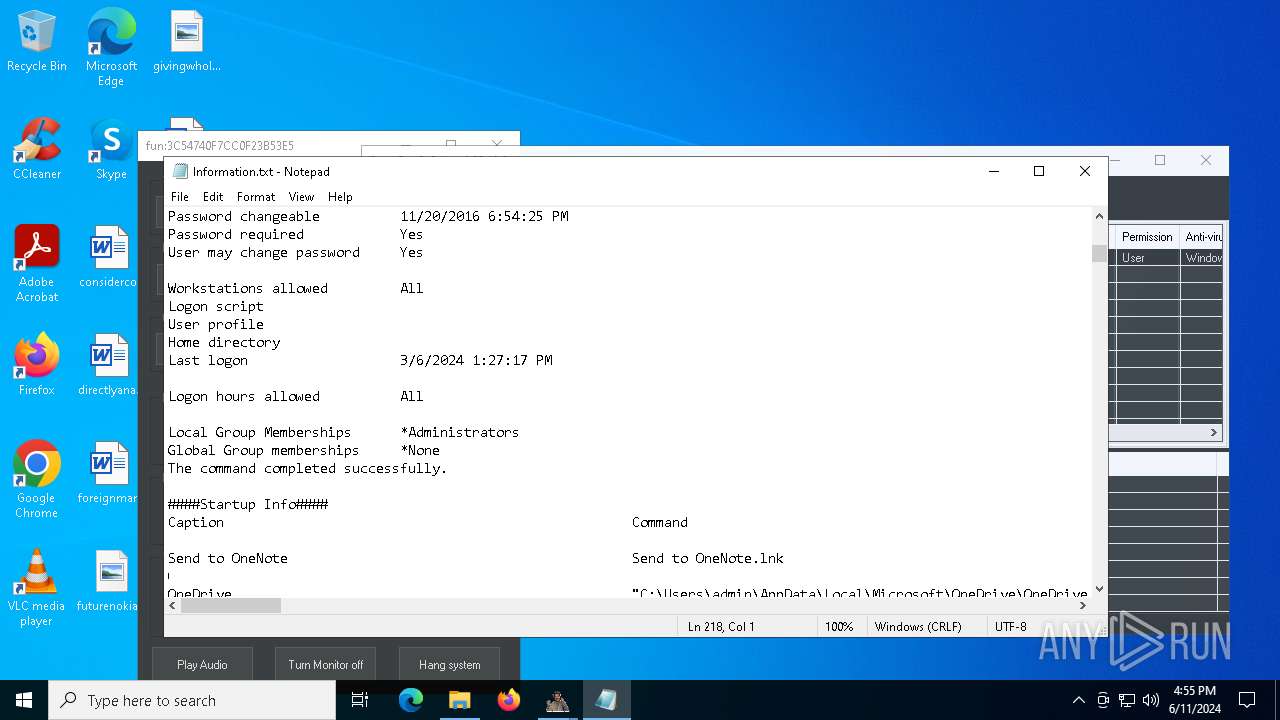
Task: Open File Explorer from the taskbar
Action: [x=459, y=700]
